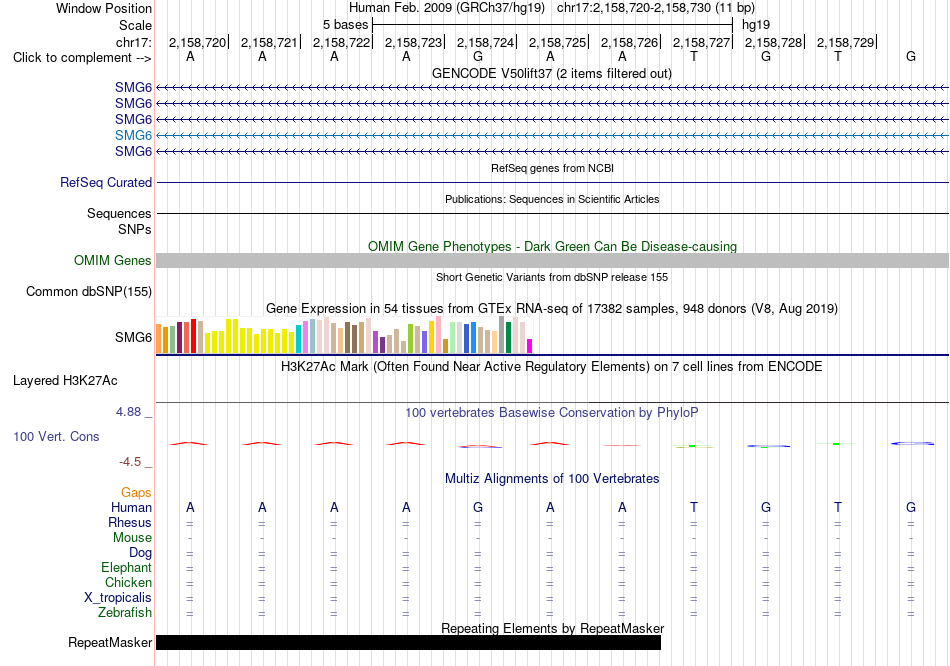The width and height of the screenshot is (950, 666).
Task: Click the first SMG6 GENCODE transcript label
Action: [133, 87]
